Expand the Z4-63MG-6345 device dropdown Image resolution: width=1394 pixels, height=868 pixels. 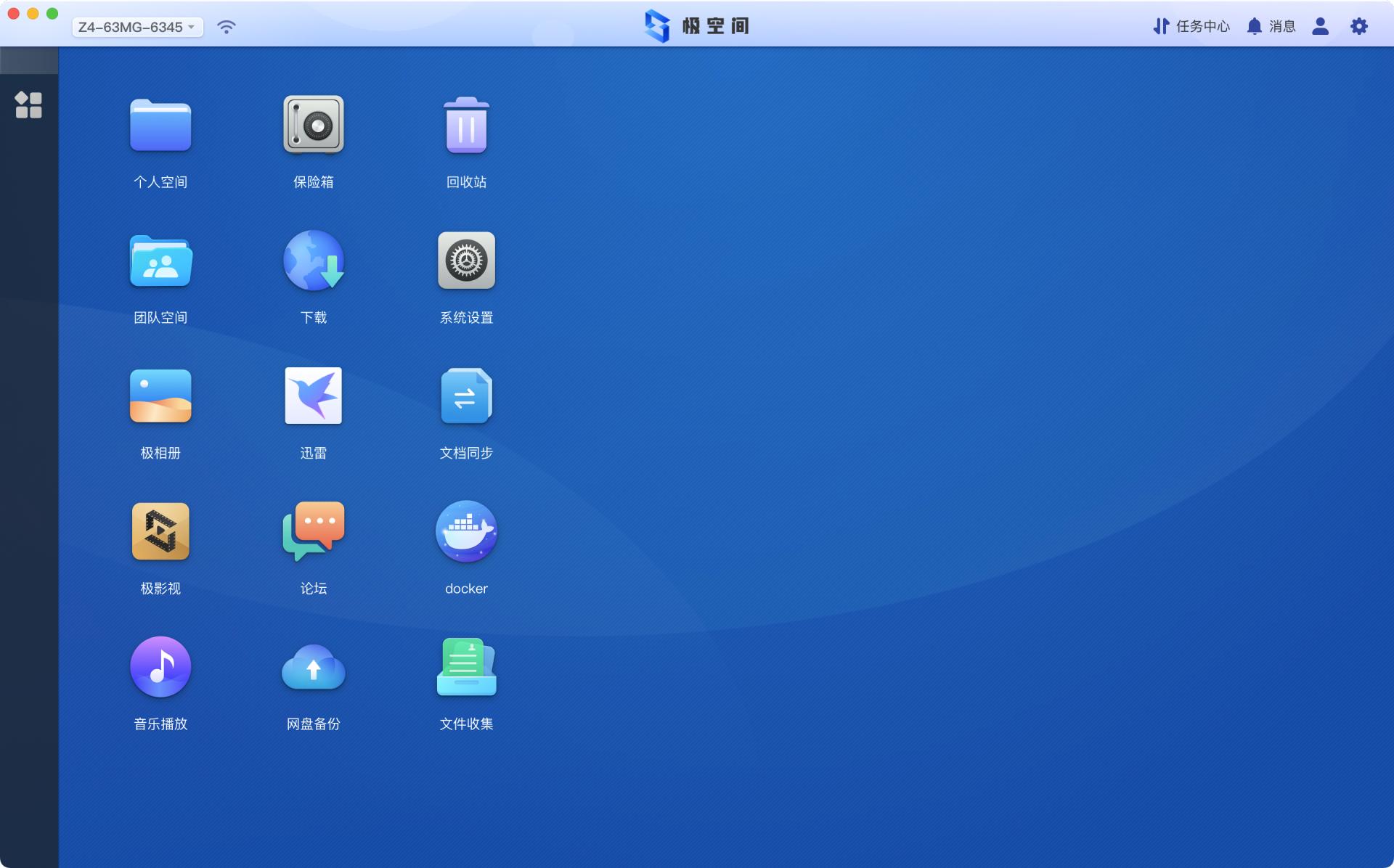[137, 27]
